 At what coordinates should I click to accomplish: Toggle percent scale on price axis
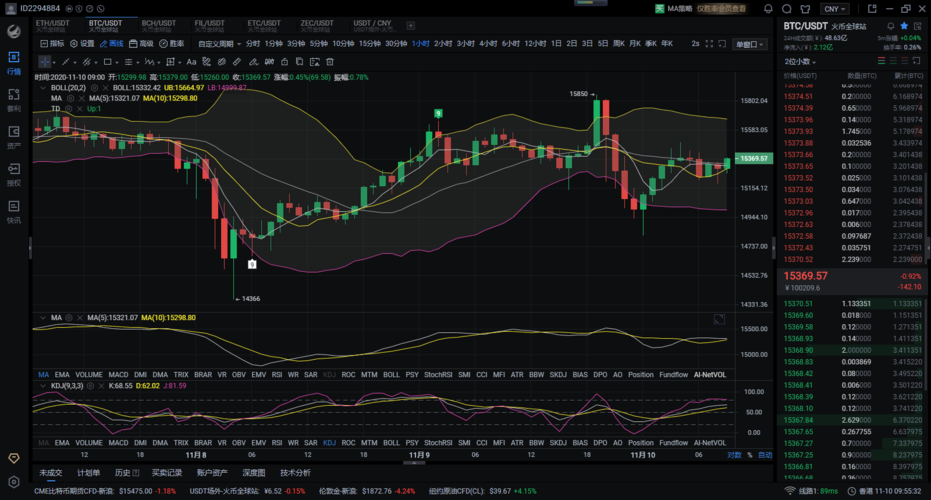pos(750,455)
